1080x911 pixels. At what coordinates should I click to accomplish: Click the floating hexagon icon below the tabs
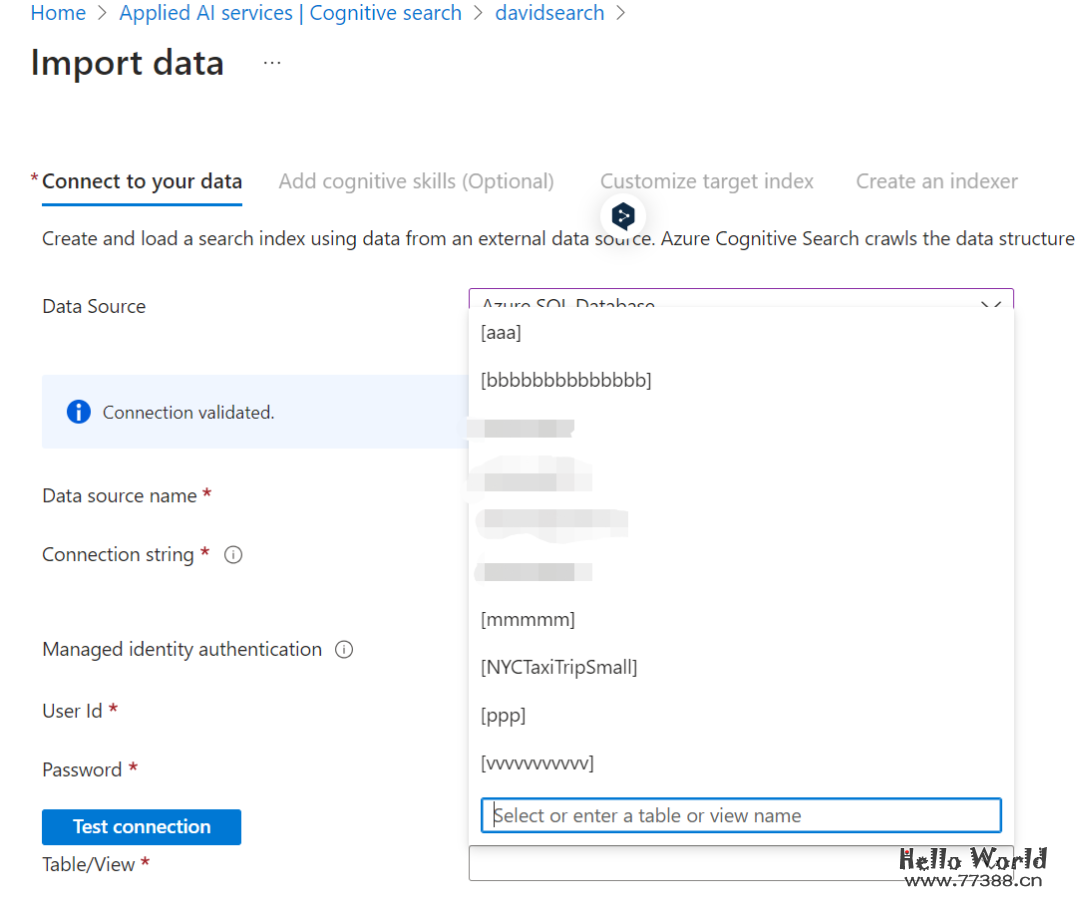(623, 216)
